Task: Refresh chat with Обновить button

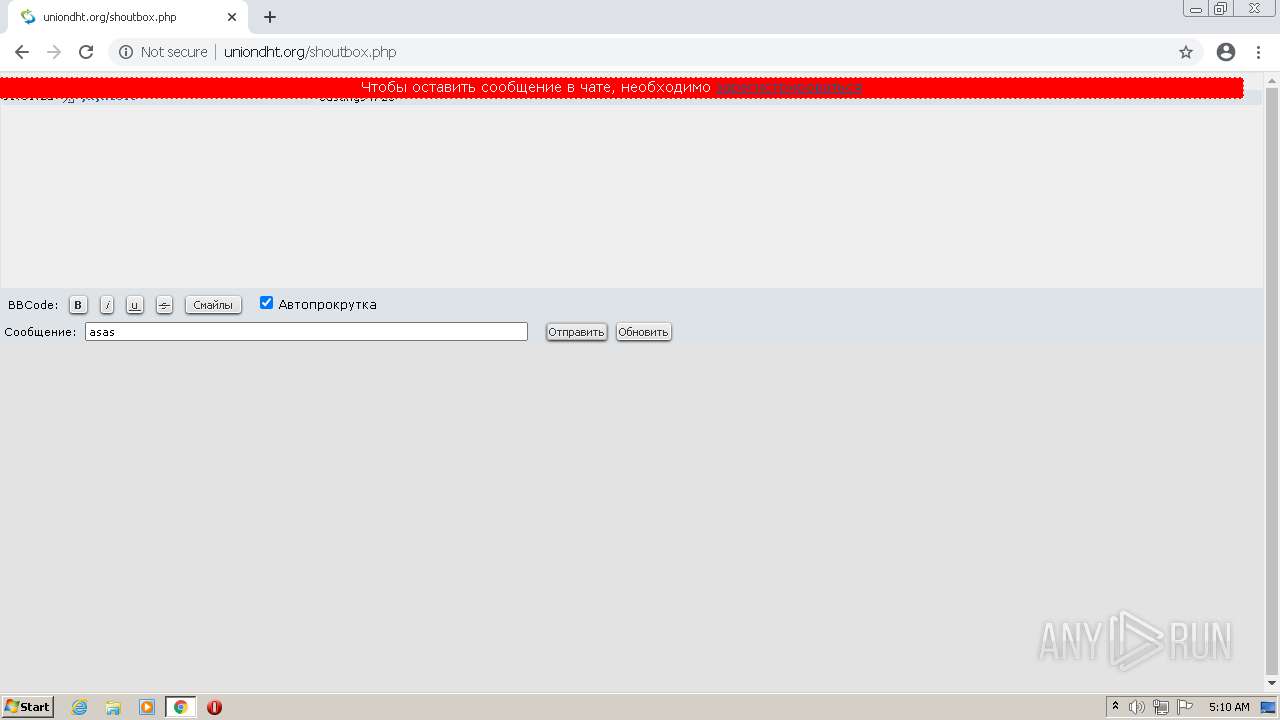Action: [x=643, y=332]
